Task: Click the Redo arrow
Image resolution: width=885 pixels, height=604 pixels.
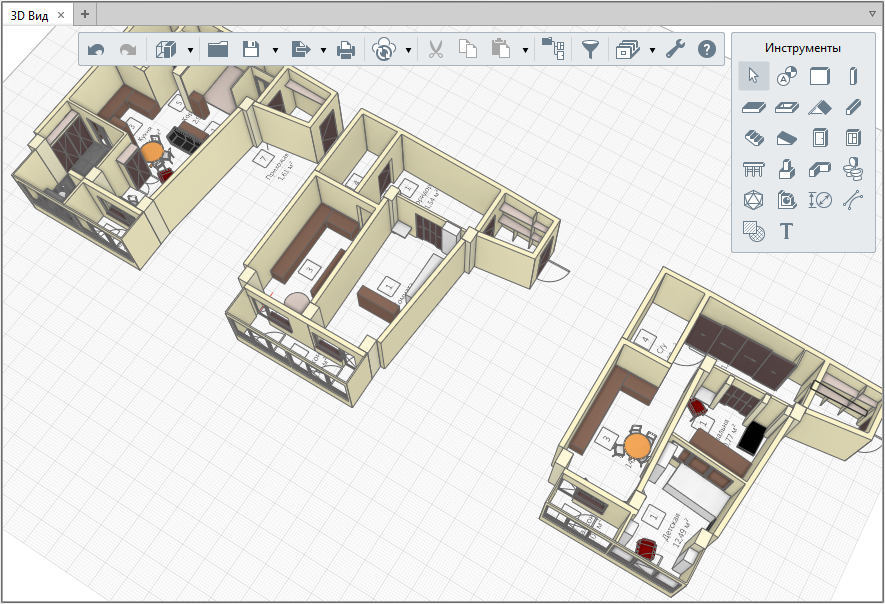Action: [128, 50]
